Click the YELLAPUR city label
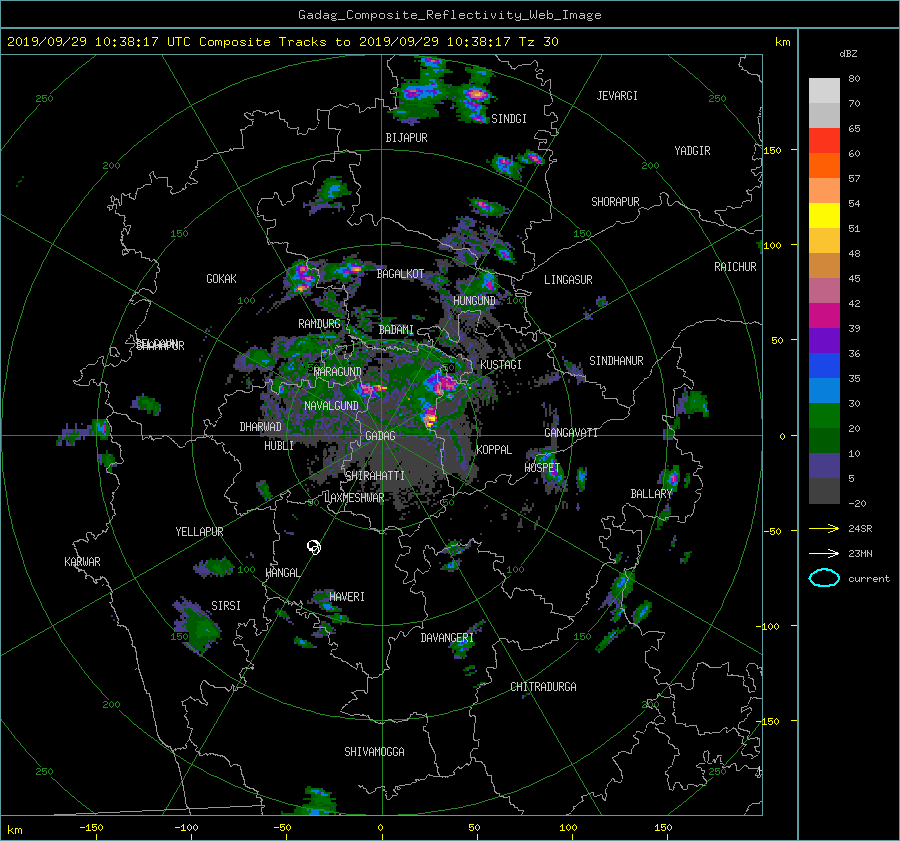900x841 pixels. tap(199, 532)
